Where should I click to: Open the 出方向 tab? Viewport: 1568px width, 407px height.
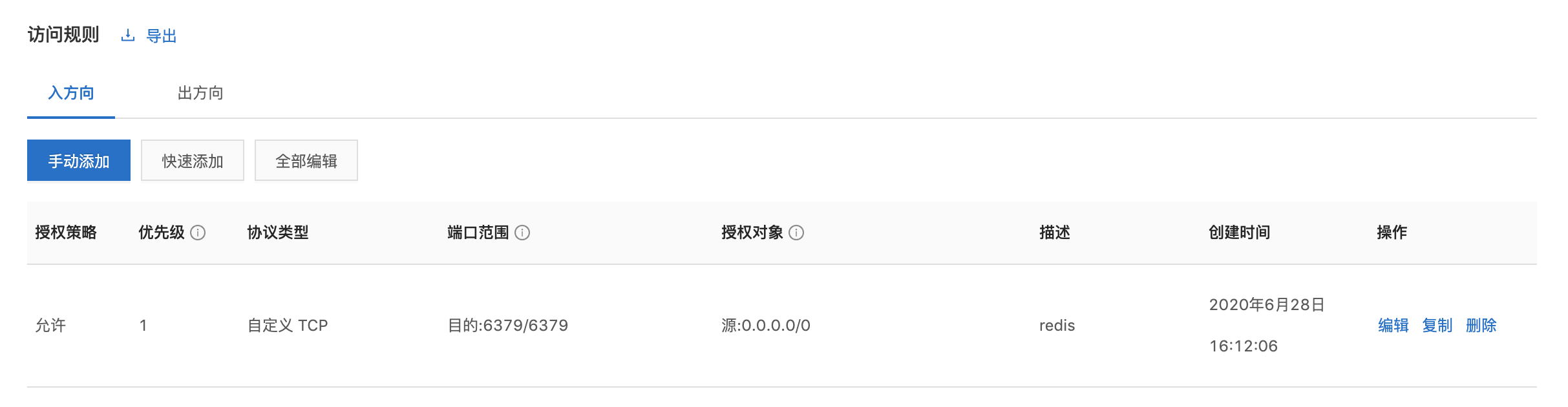tap(200, 94)
